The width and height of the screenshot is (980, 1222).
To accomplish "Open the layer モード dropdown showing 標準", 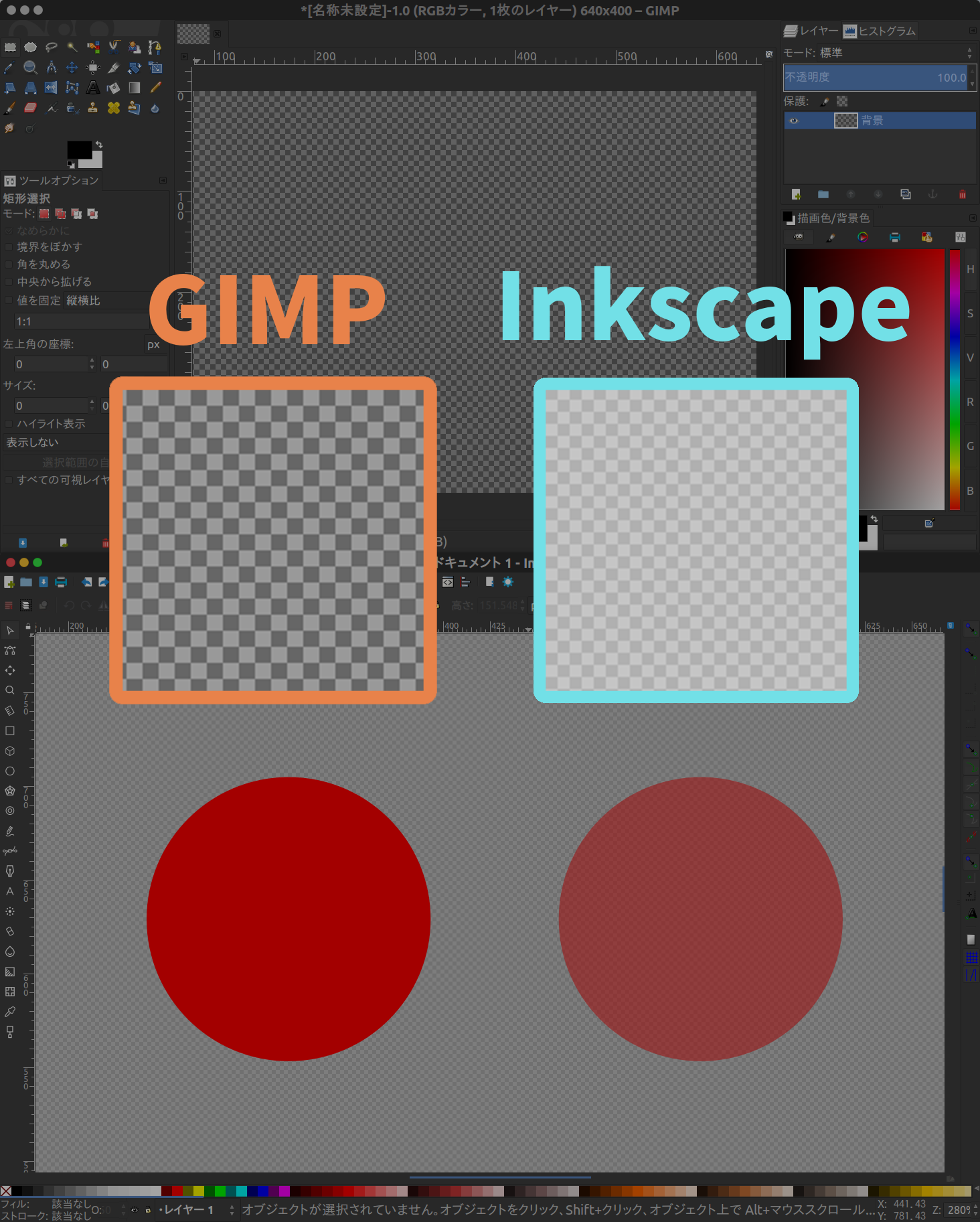I will pyautogui.click(x=897, y=53).
